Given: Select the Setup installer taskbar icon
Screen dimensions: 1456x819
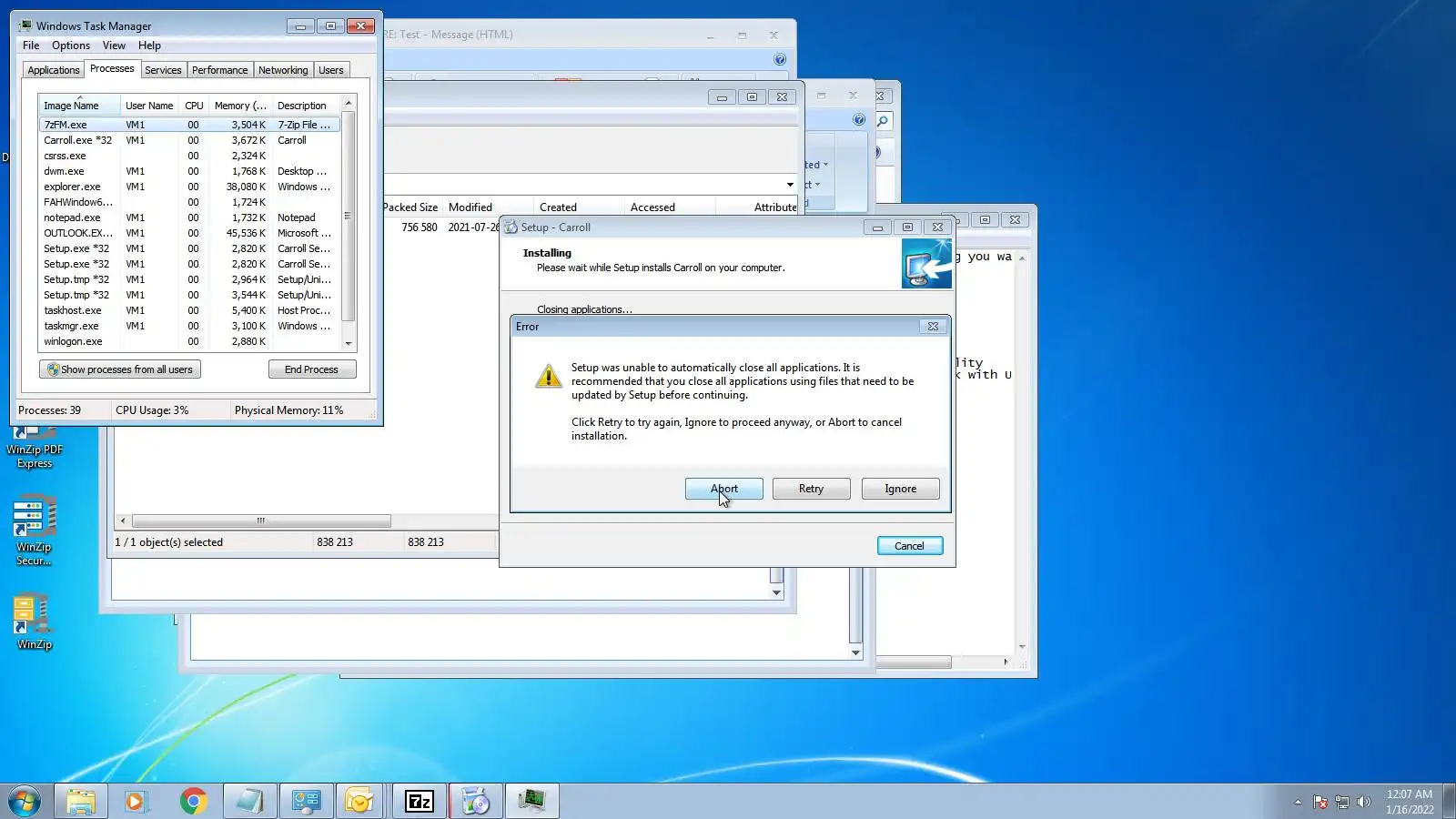Looking at the screenshot, I should click(x=475, y=801).
